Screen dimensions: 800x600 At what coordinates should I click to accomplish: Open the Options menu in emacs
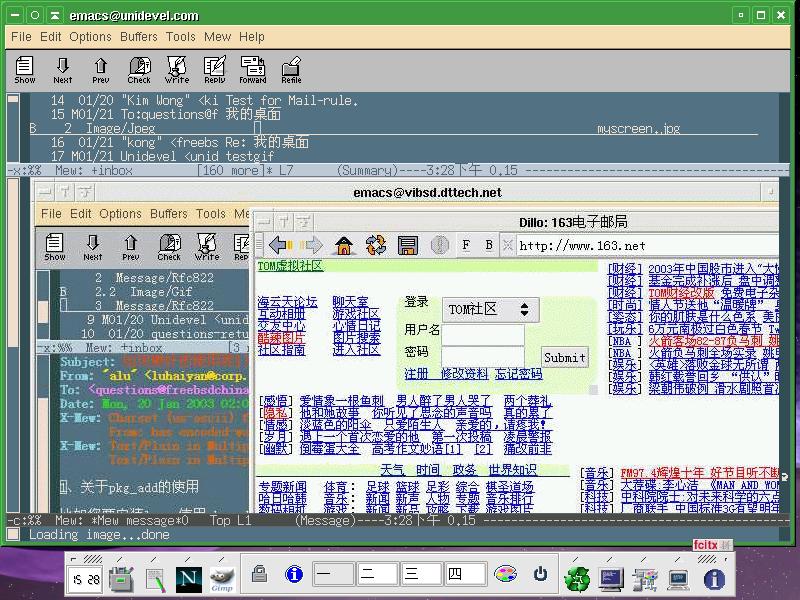89,36
